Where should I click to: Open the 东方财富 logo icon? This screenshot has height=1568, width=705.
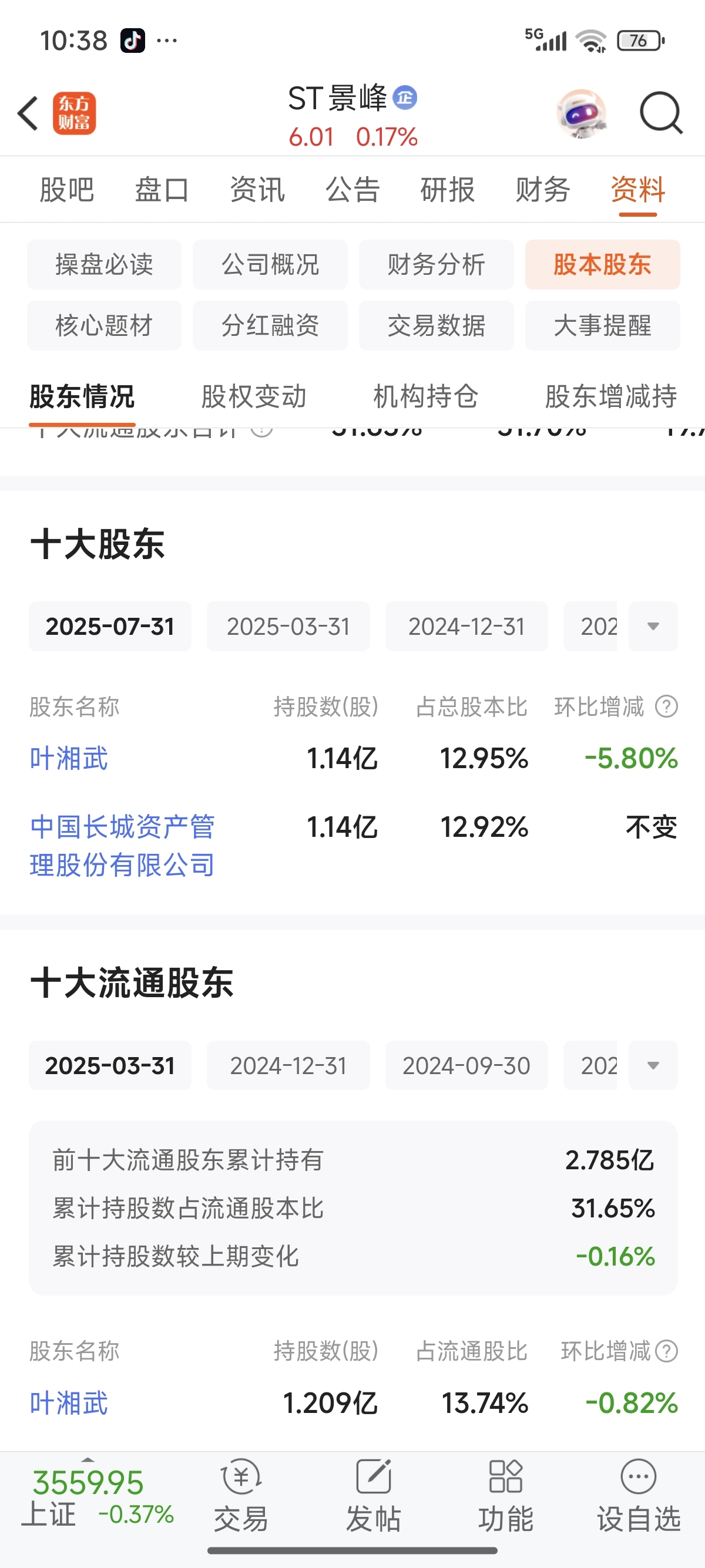tap(74, 113)
